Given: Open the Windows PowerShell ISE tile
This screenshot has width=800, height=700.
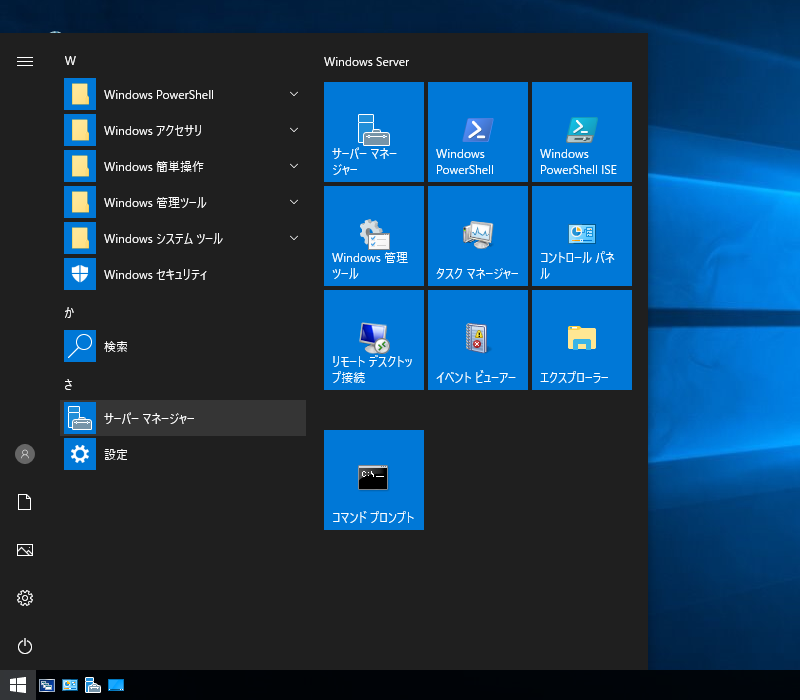Looking at the screenshot, I should 582,132.
